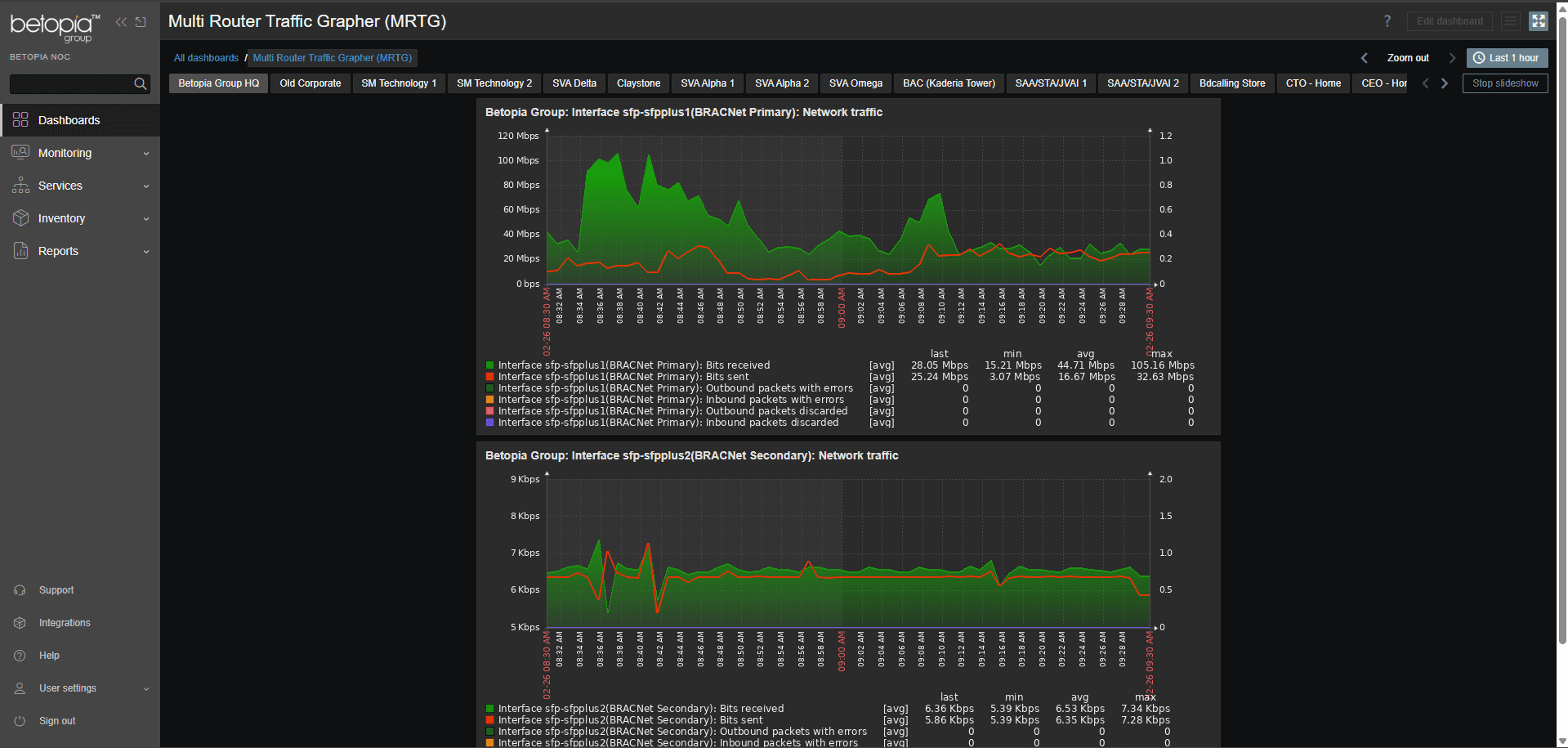This screenshot has width=1568, height=748.
Task: Switch to the SVA Delta tab
Action: (574, 83)
